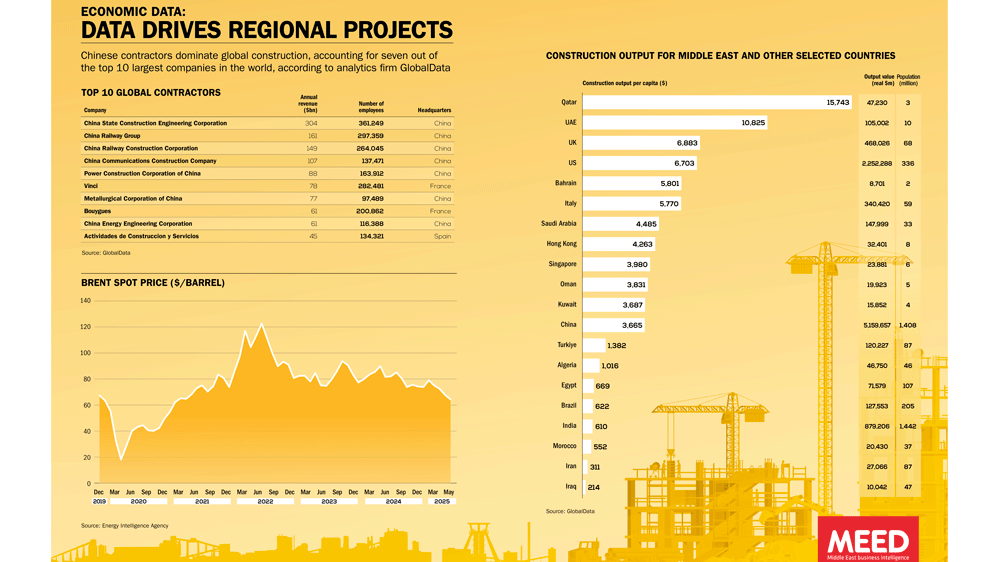The width and height of the screenshot is (1000, 562).
Task: Click the Saudi Arabia country label
Action: click(x=559, y=224)
